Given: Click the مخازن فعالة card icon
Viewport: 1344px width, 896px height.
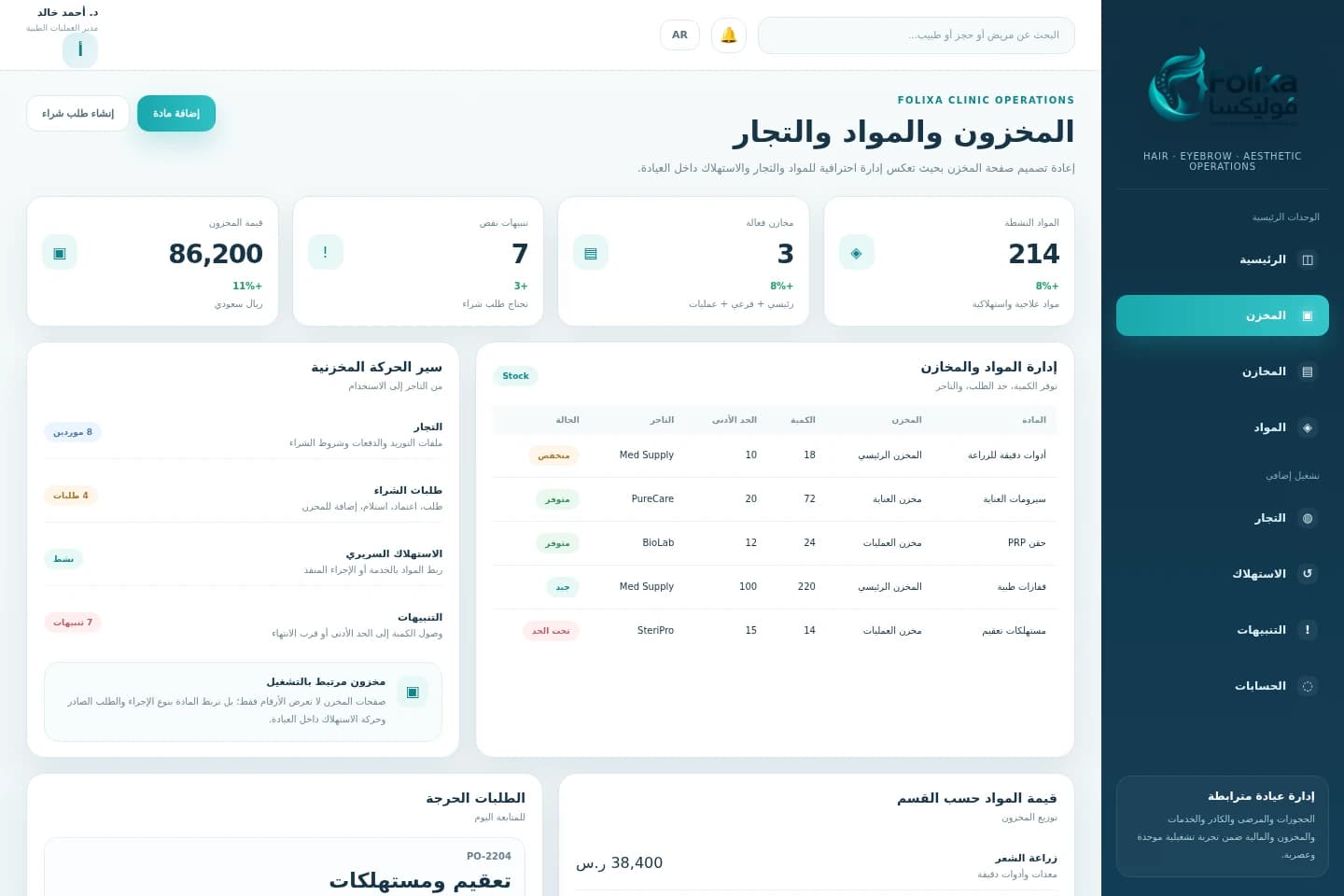Looking at the screenshot, I should point(591,252).
